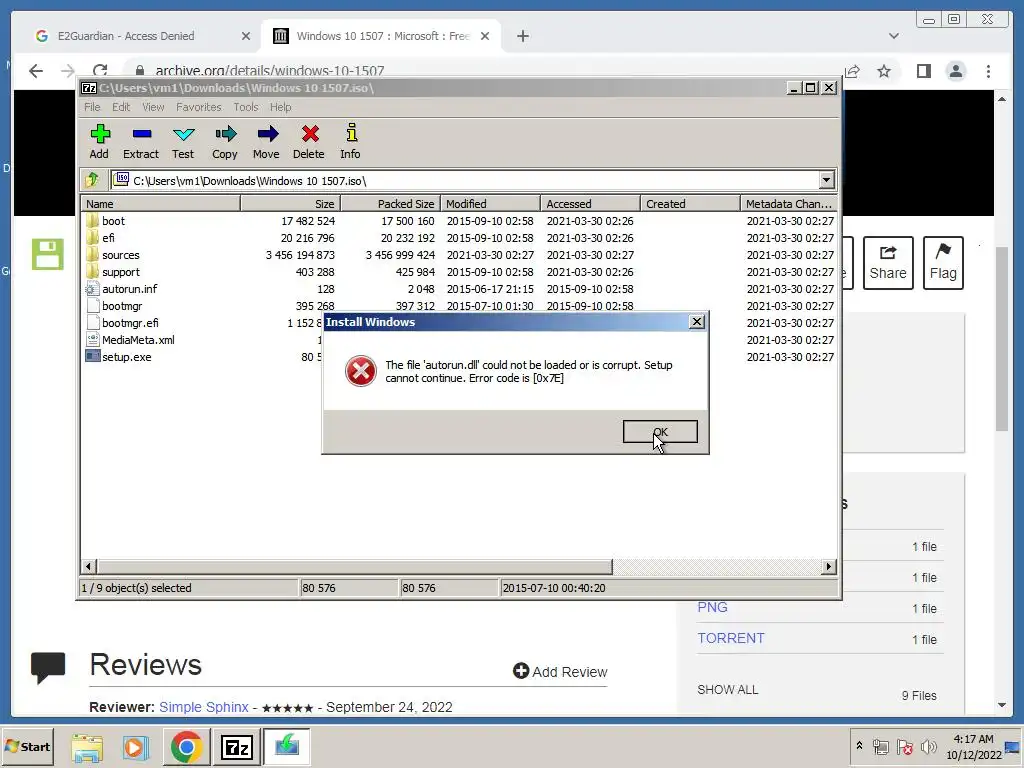Select the MediaMeta.xml file icon
The image size is (1024, 768).
(92, 340)
